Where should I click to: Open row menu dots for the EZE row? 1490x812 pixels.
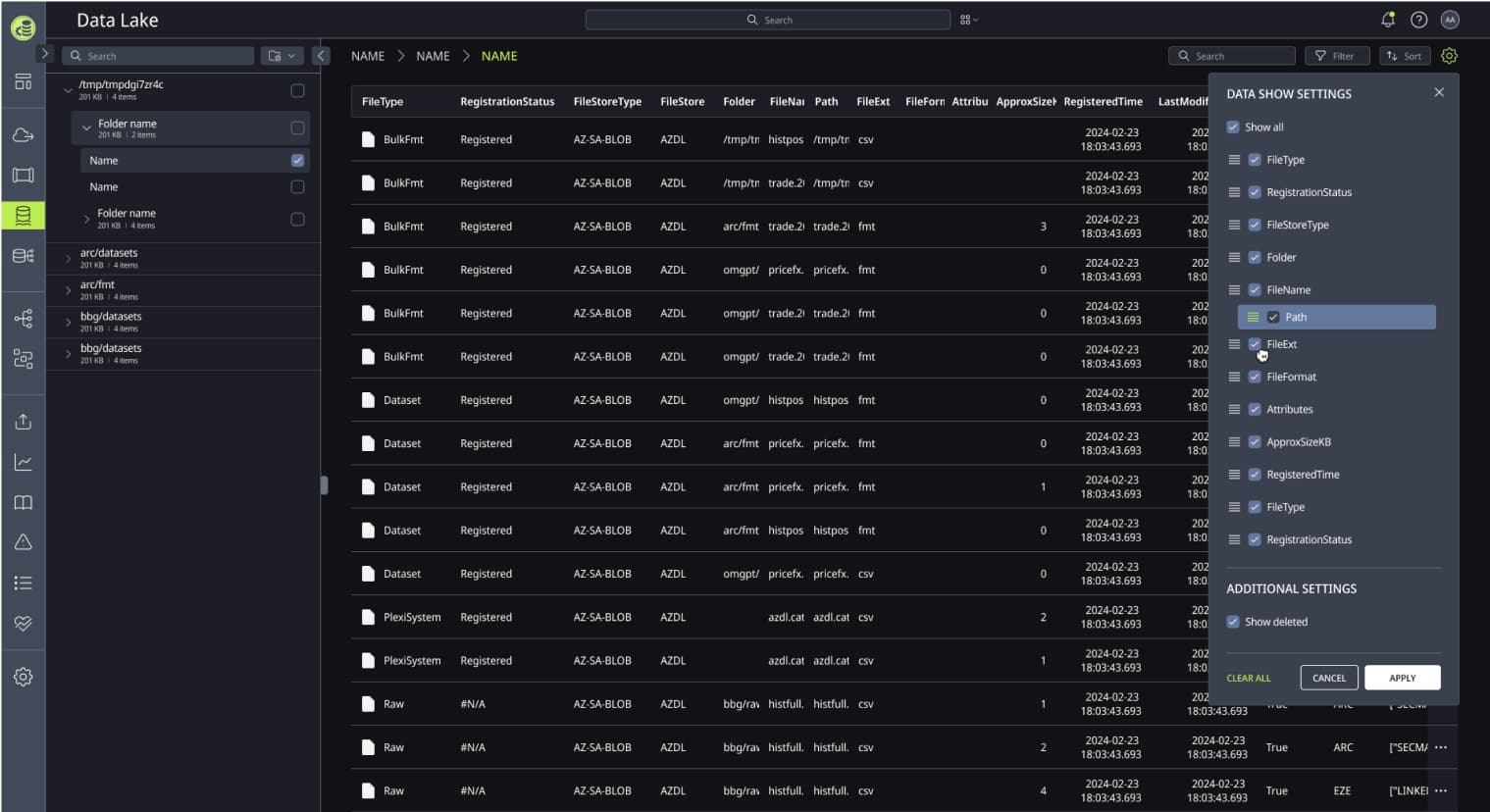pyautogui.click(x=1441, y=790)
